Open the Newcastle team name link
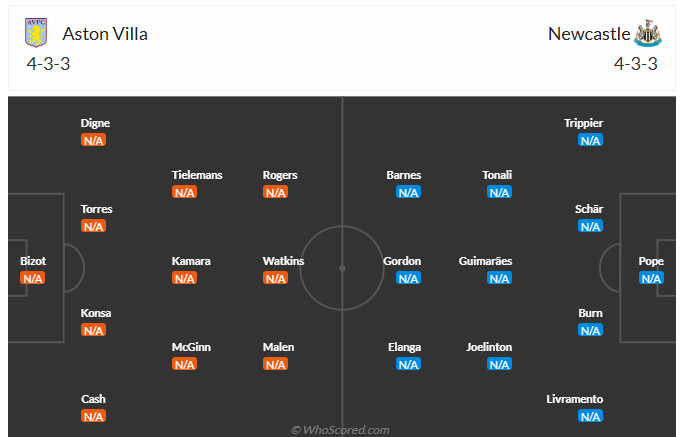Screen dimensions: 681x437 pos(589,34)
